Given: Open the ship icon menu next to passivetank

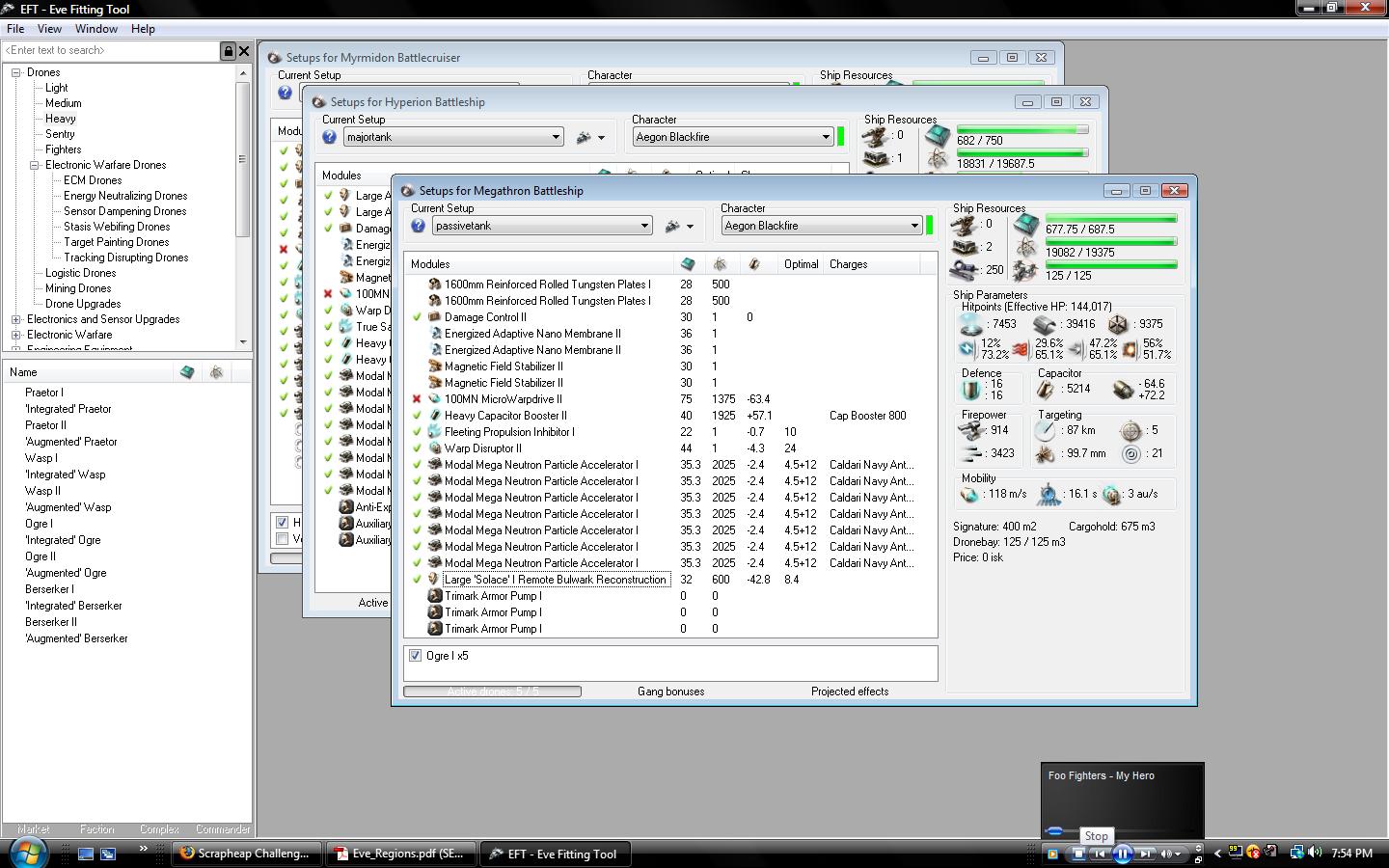Looking at the screenshot, I should click(x=678, y=226).
